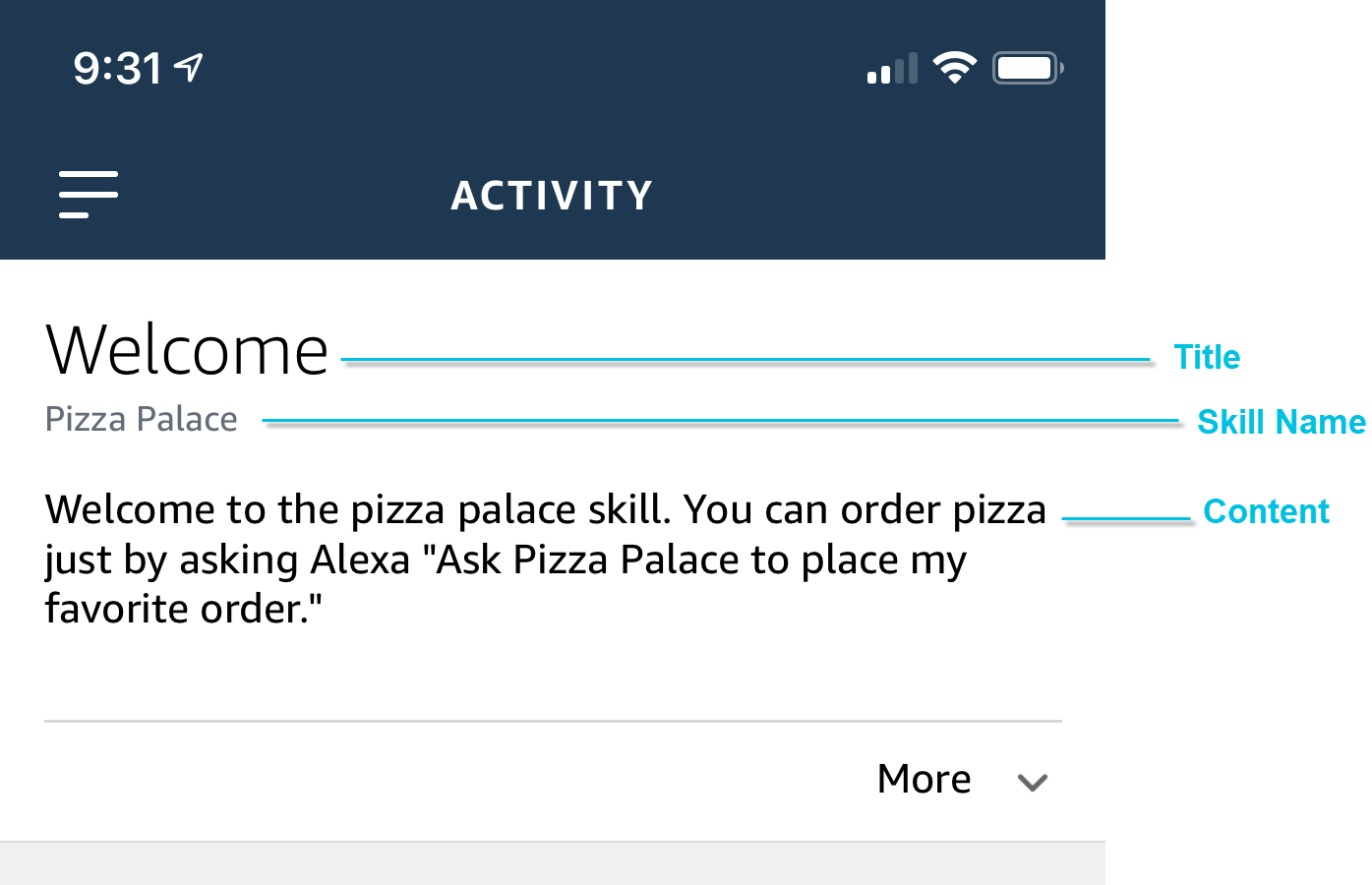Click the gray footer strip below the card

tap(552, 864)
